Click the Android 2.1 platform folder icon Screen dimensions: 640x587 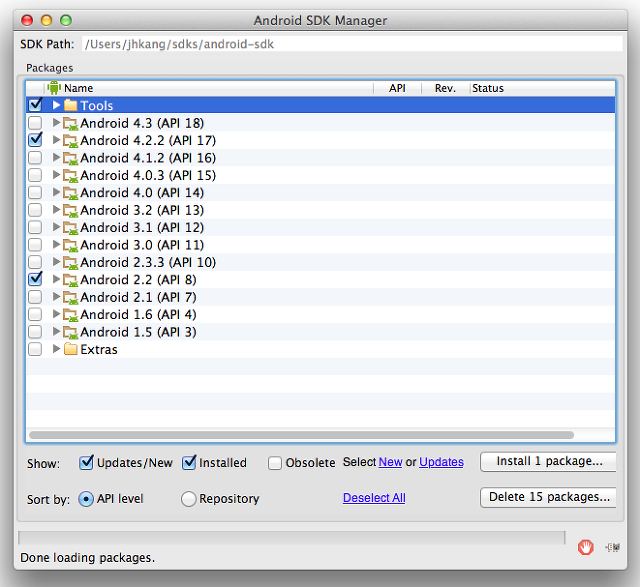pos(71,297)
